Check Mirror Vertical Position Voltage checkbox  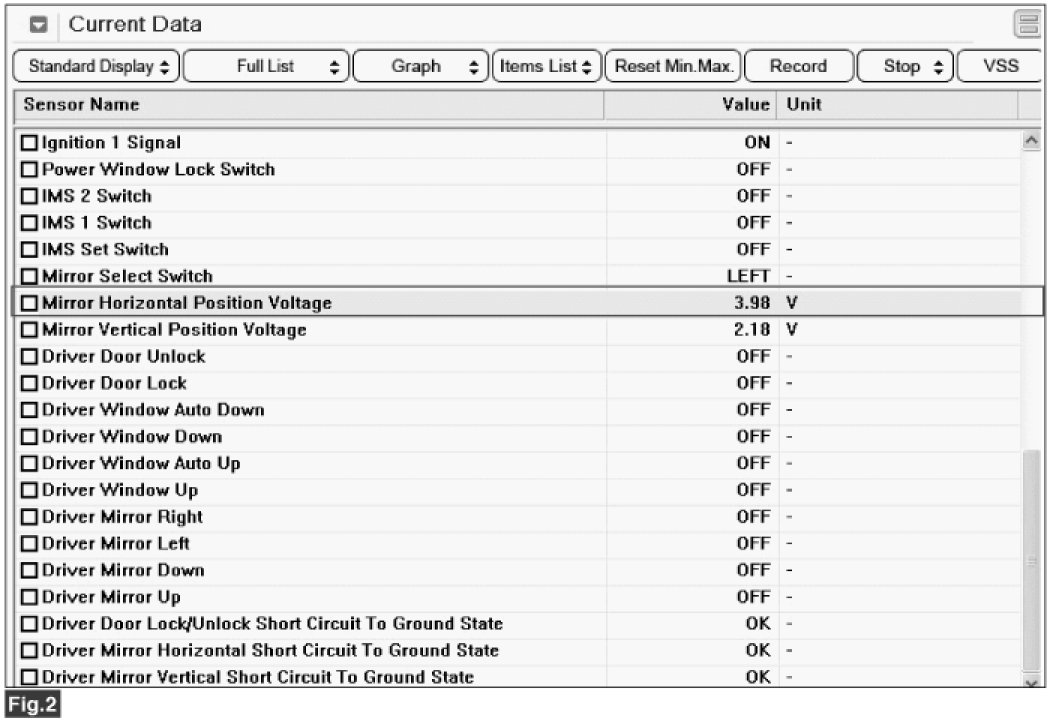tap(28, 330)
